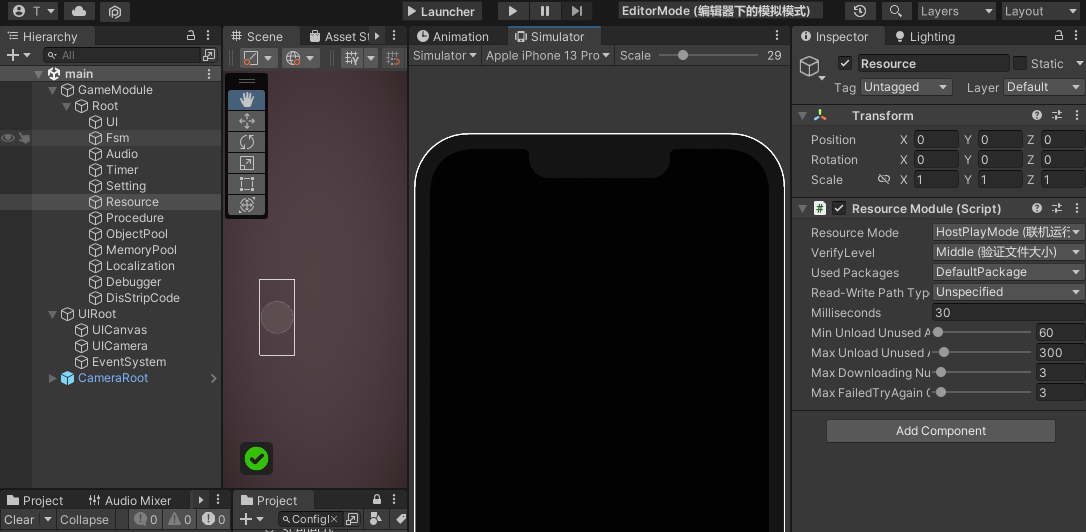Select the Rect transform tool
Viewport: 1086px width, 532px height.
pos(247,184)
